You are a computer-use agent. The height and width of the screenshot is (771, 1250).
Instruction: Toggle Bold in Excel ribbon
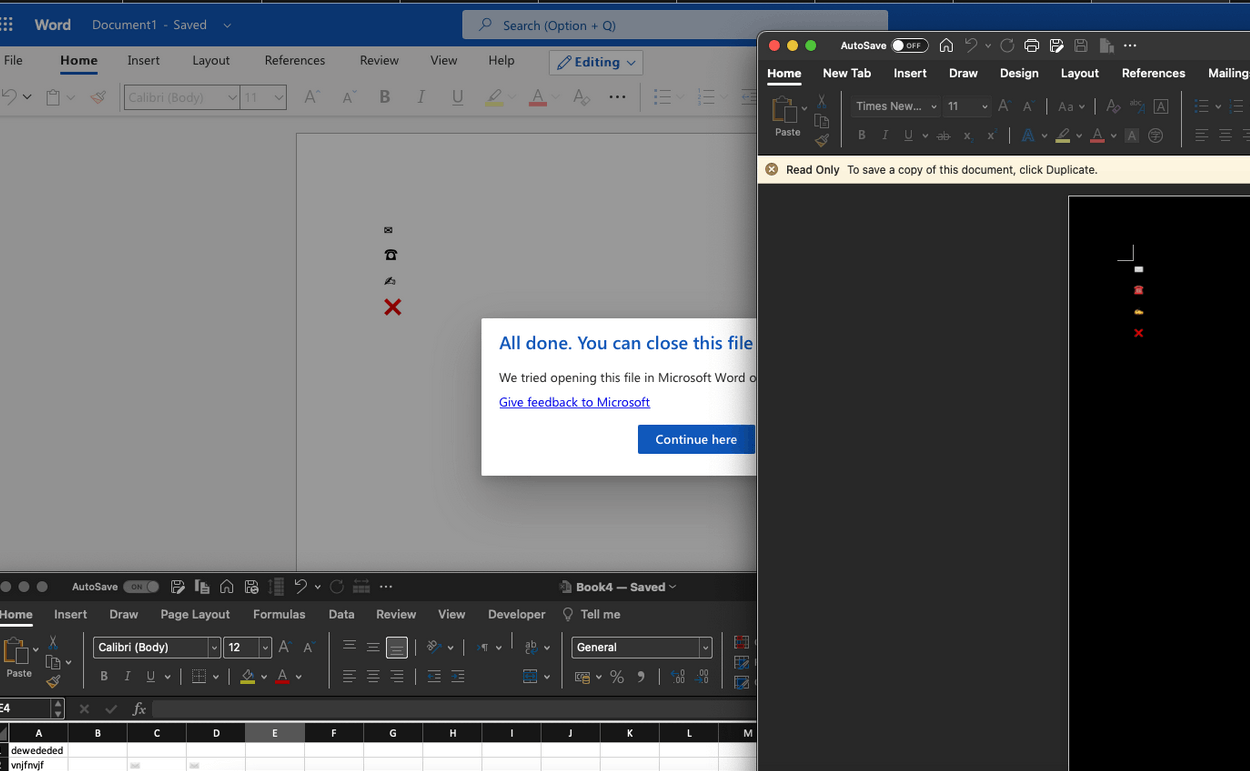pyautogui.click(x=104, y=677)
